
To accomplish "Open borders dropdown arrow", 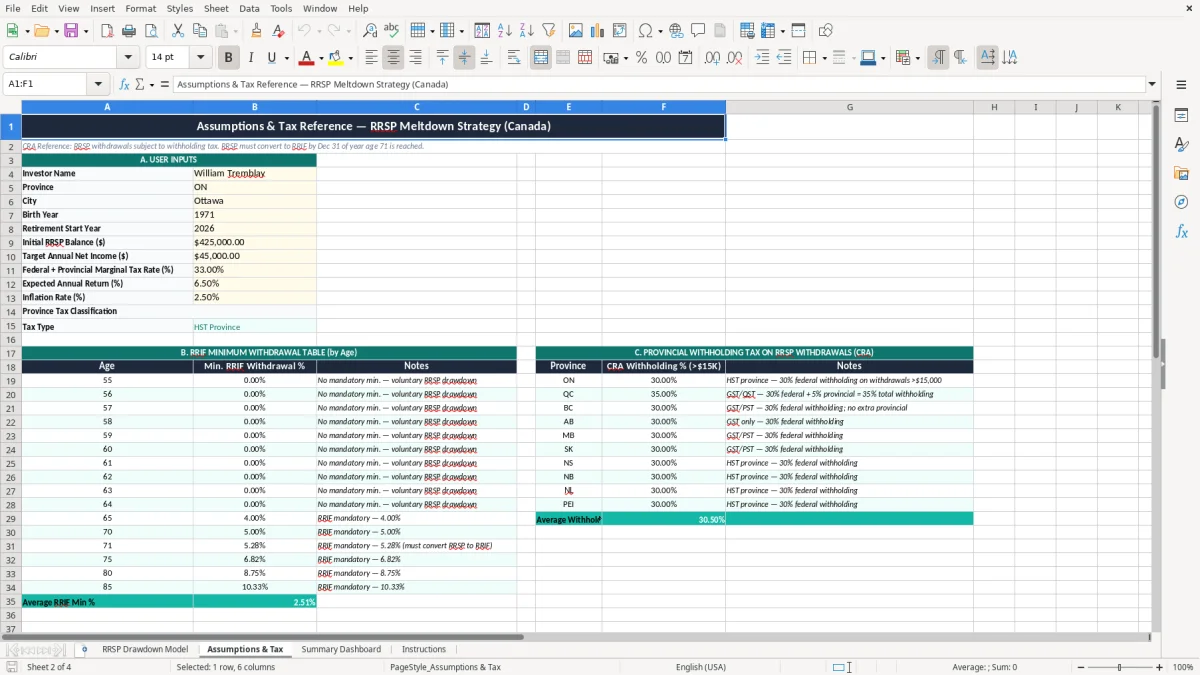I will tap(824, 58).
